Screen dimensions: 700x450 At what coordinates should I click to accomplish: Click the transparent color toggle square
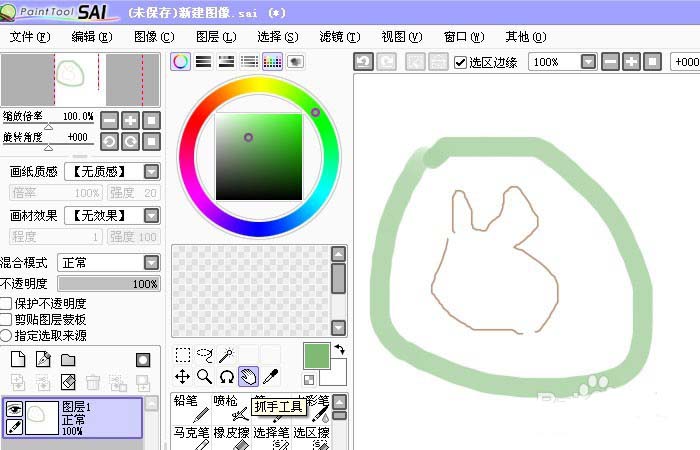pyautogui.click(x=309, y=380)
